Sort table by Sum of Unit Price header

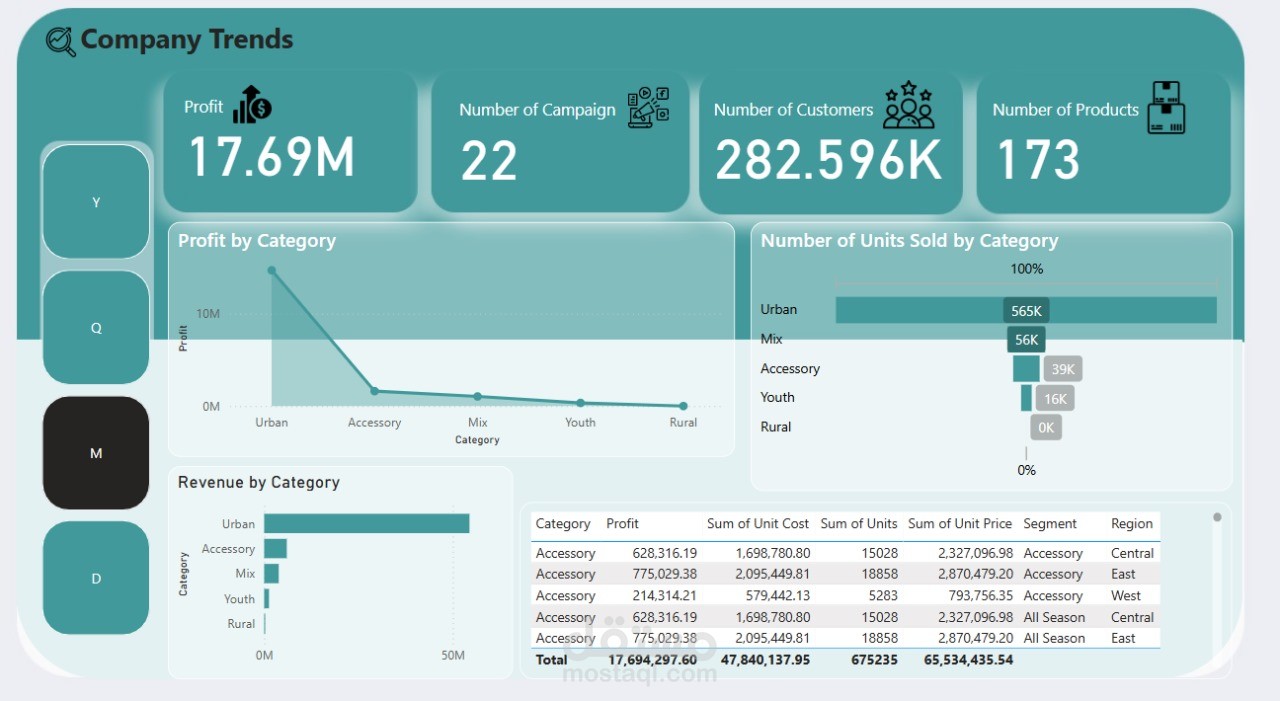960,524
